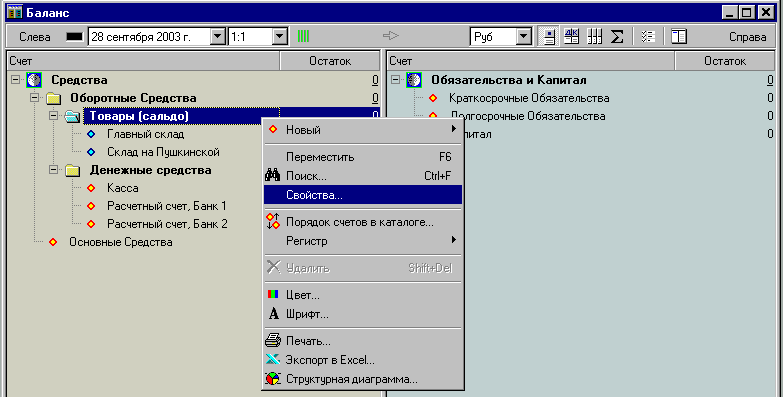Click the sigma totals toolbar icon
The image size is (783, 397).
(617, 36)
